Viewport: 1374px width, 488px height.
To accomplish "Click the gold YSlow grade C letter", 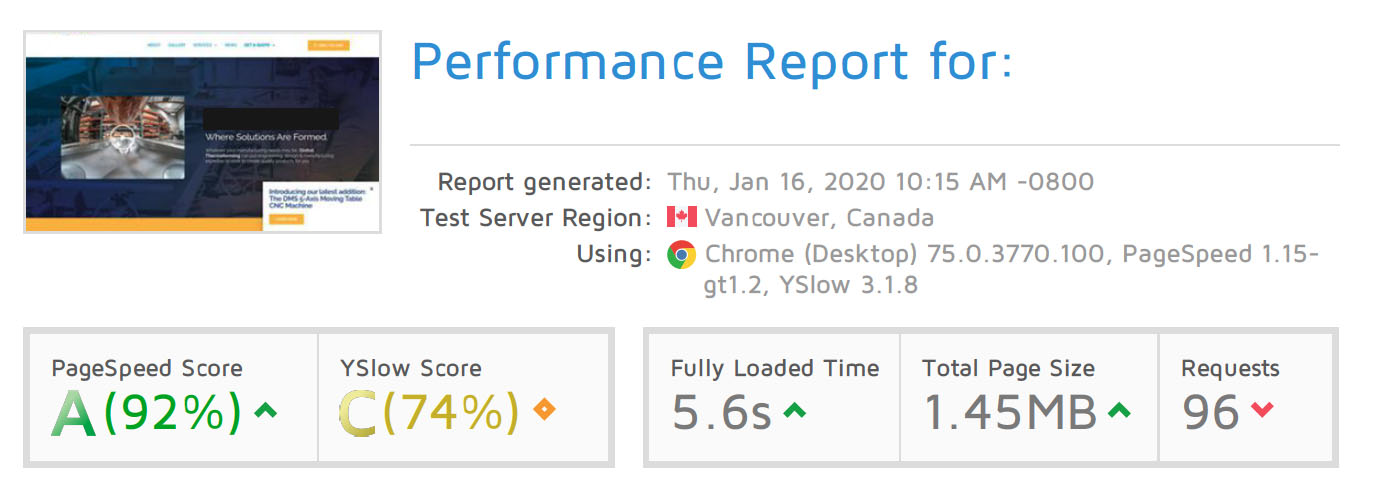I will click(x=359, y=412).
